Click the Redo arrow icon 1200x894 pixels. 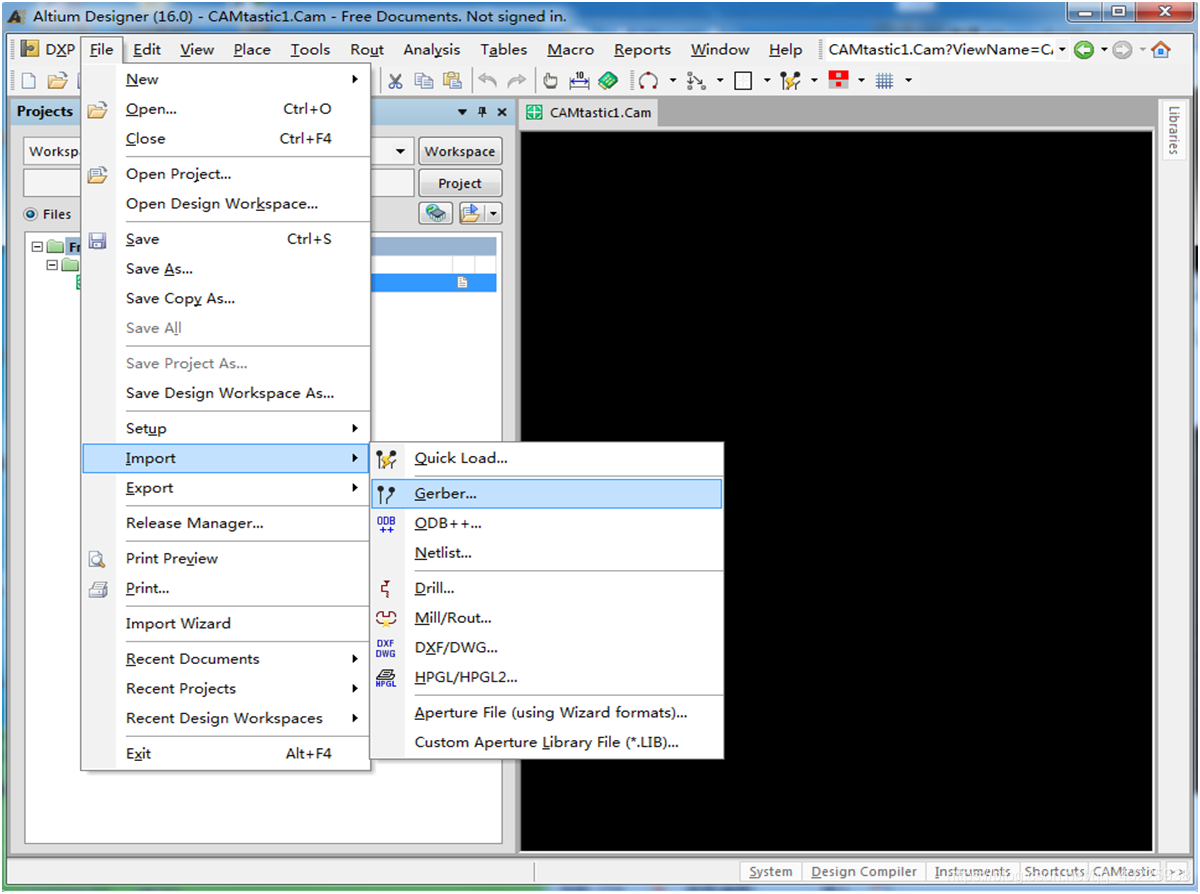point(516,81)
